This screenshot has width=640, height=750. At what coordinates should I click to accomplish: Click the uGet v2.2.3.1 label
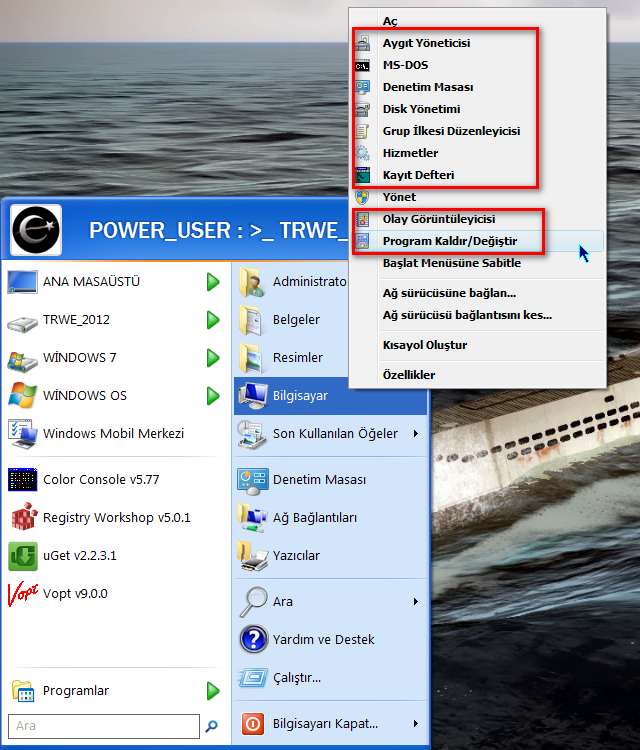(79, 556)
